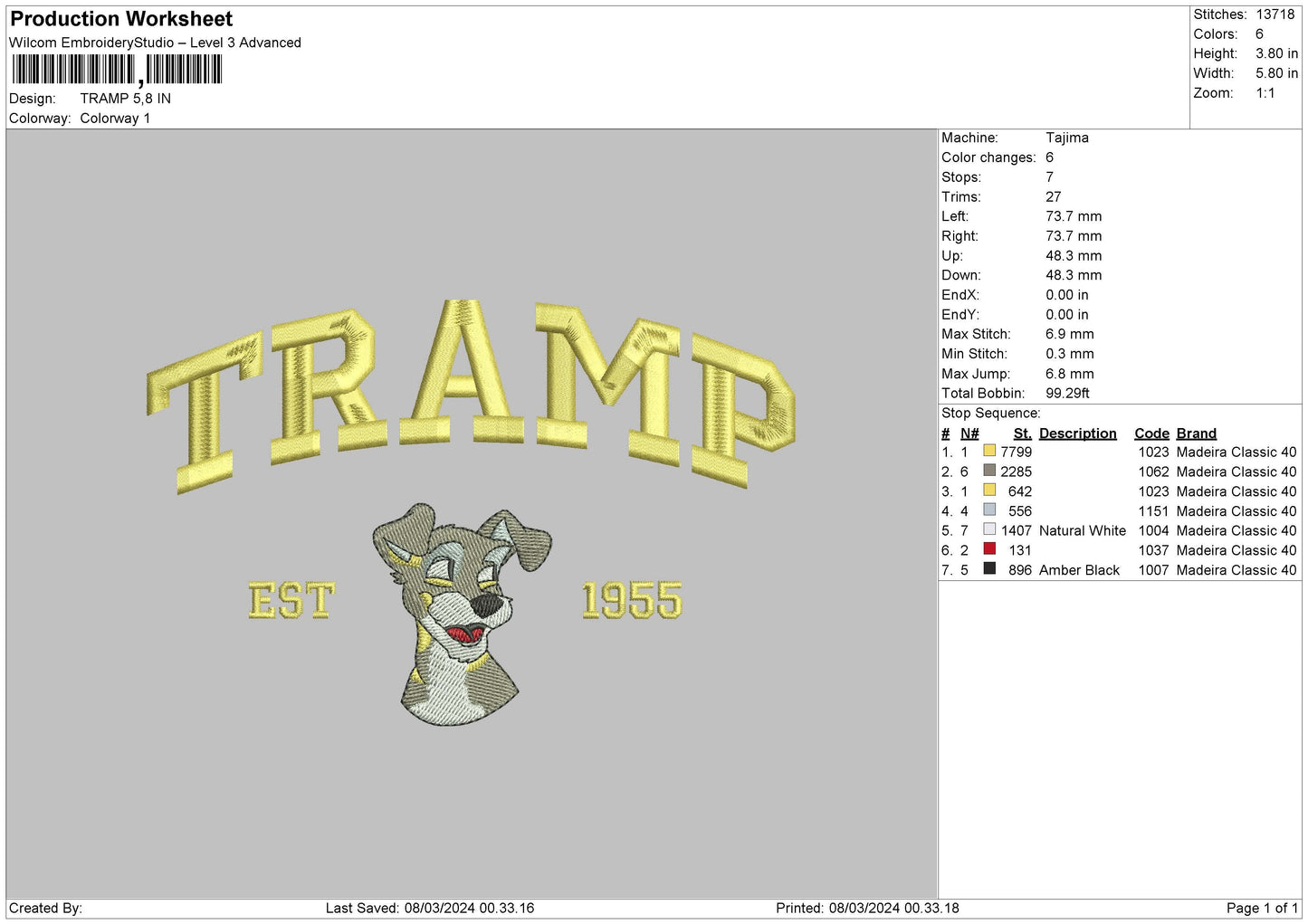The image size is (1308, 924).
Task: Click Madeira Classic 40 in row 2
Action: tap(1236, 472)
